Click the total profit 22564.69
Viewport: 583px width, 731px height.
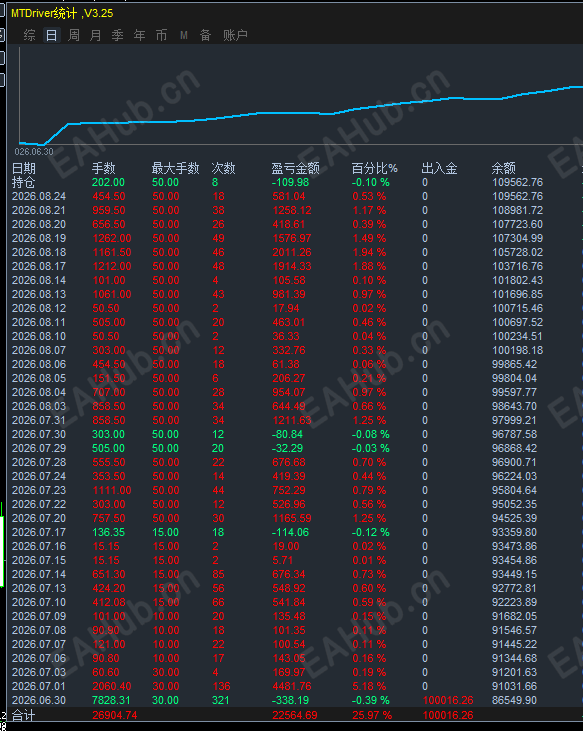click(295, 715)
